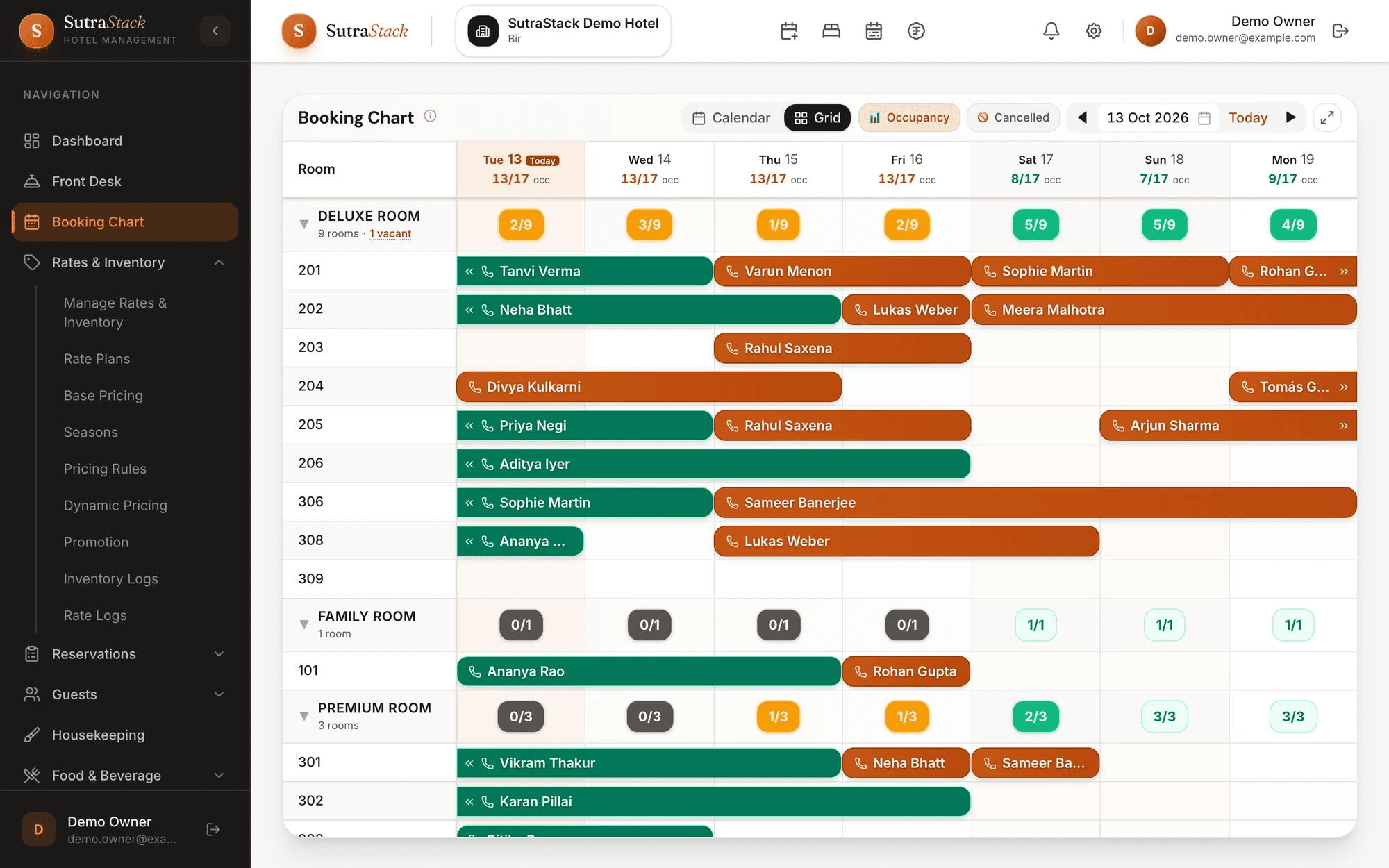
Task: Click the SutraStack logo in sidebar
Action: pos(37,31)
